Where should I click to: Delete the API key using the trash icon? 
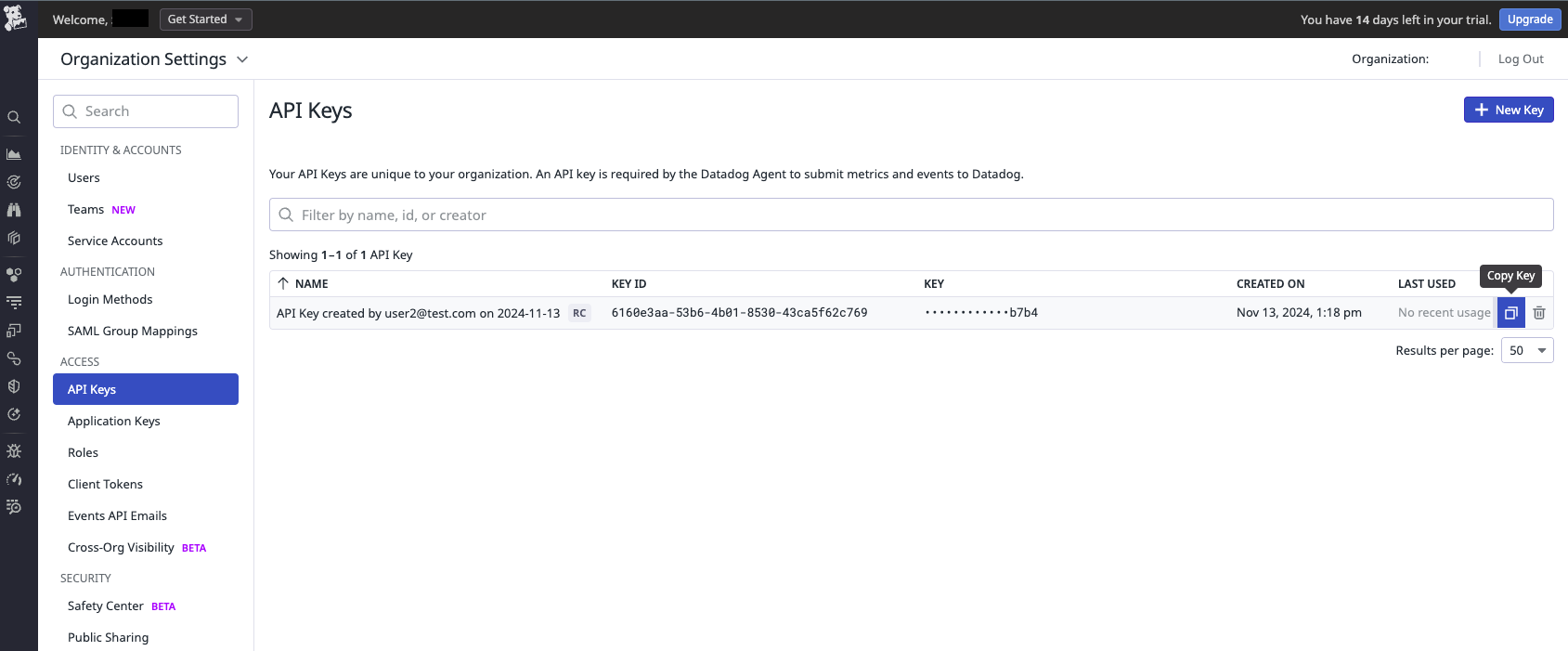click(x=1539, y=313)
